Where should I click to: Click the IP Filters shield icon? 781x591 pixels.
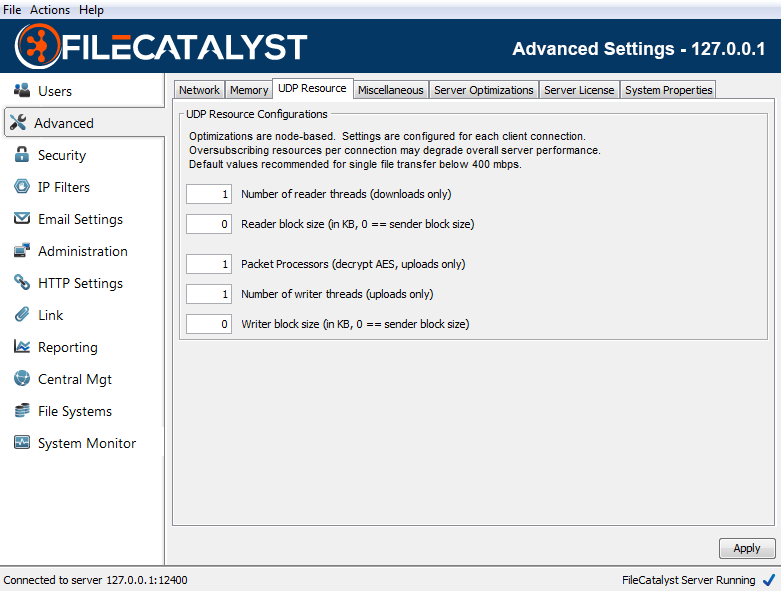(22, 186)
